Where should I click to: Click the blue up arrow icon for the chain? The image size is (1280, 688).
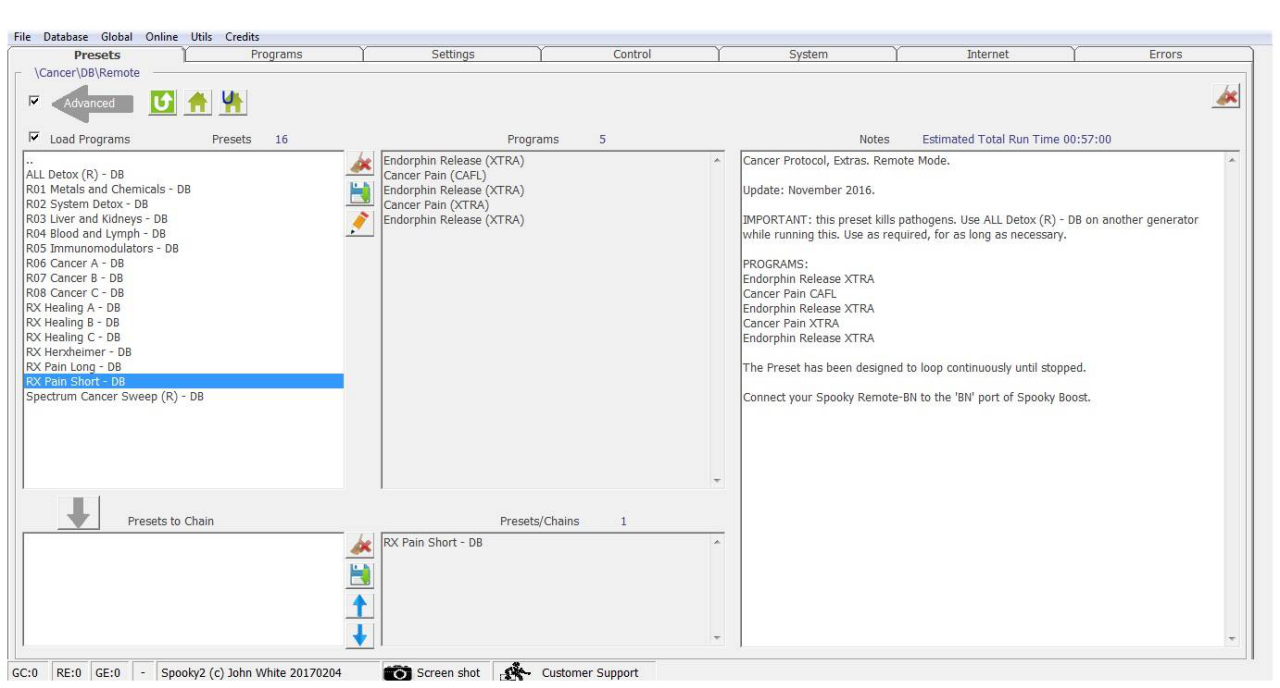358,605
